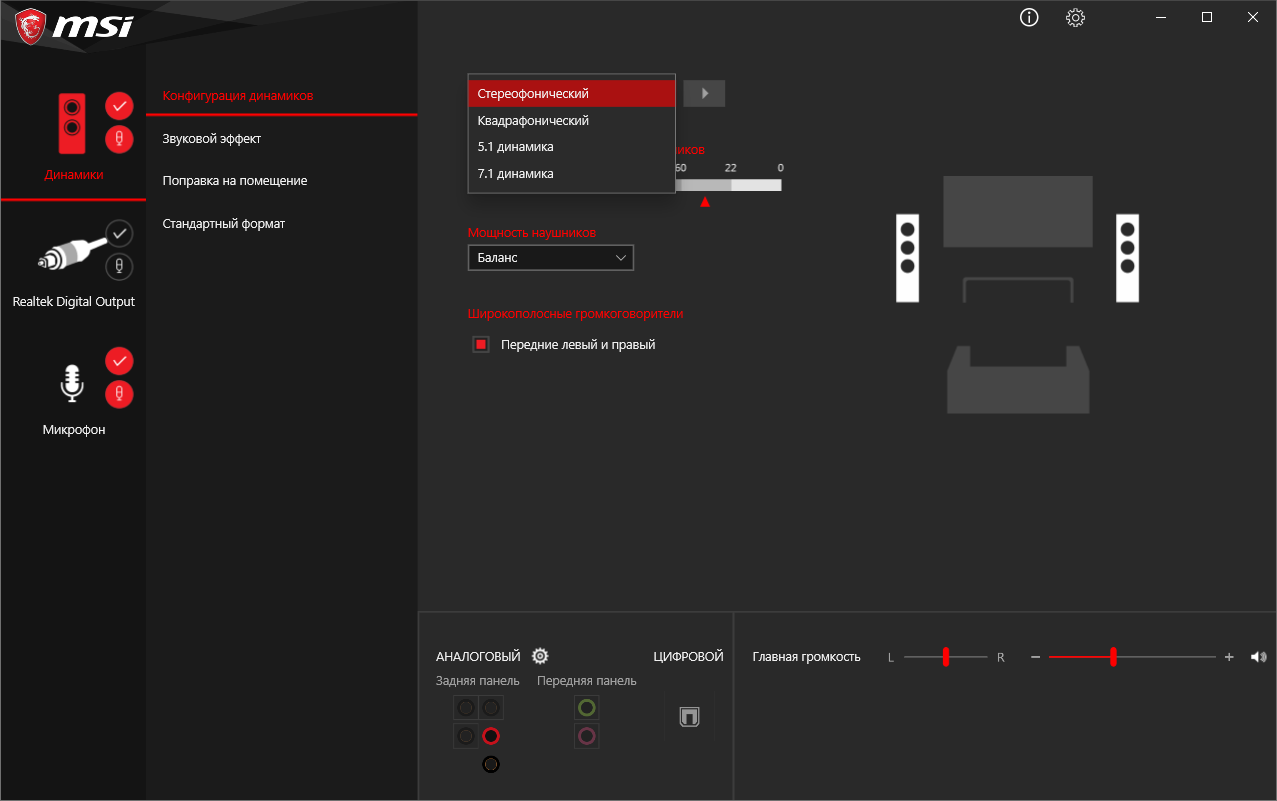Toggle default communication device for Динамики
Screen dimensions: 1277x801
point(119,139)
